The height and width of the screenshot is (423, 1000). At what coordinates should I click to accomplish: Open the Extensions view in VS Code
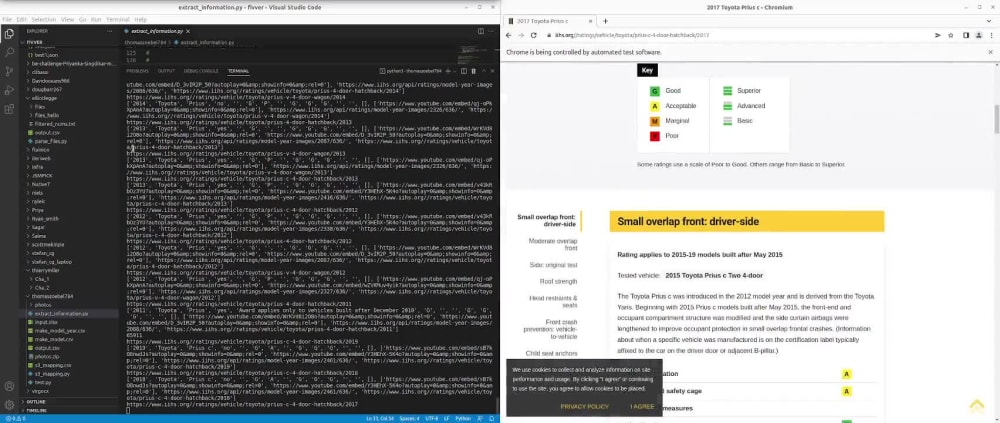pos(9,109)
